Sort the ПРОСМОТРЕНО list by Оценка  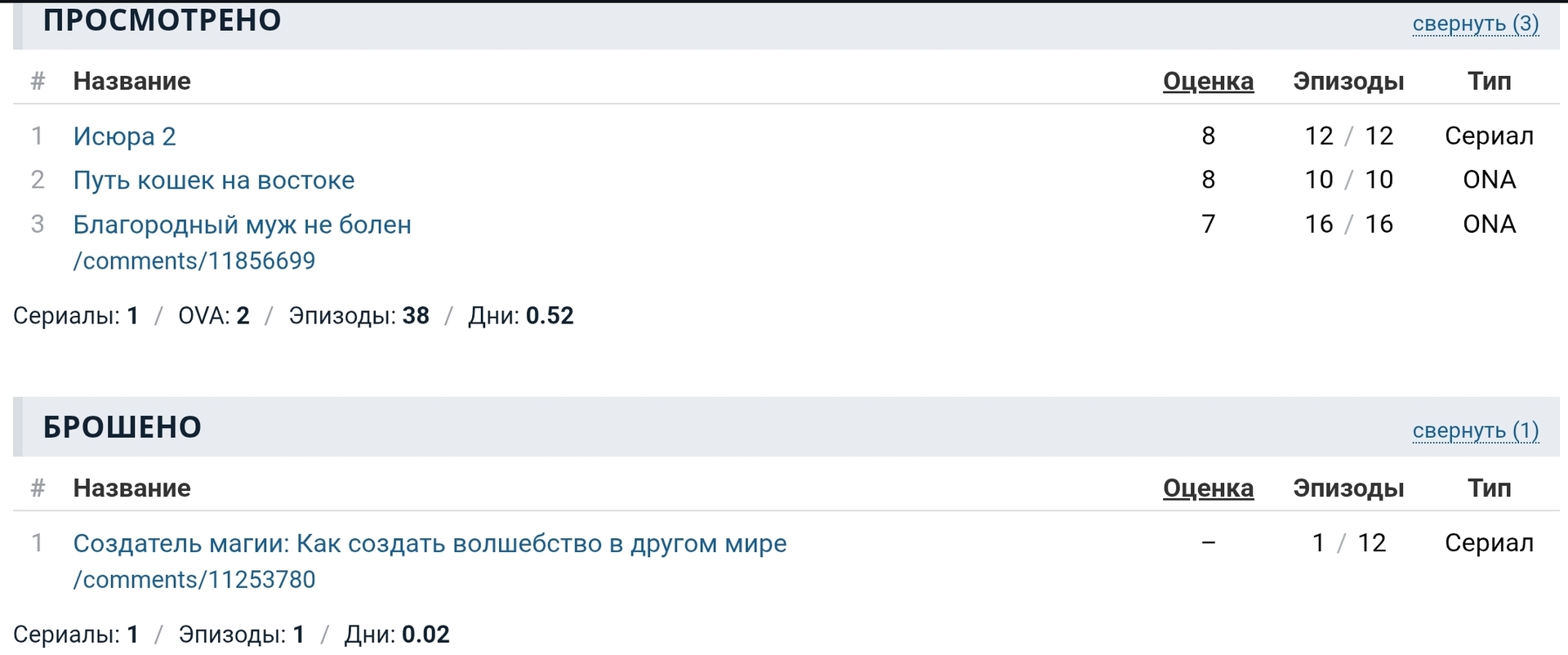coord(1208,81)
